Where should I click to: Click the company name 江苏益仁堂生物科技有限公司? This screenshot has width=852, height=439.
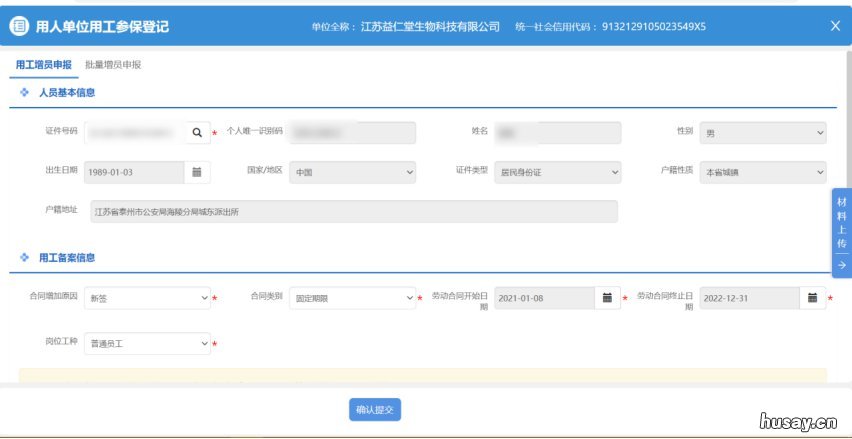pos(430,27)
